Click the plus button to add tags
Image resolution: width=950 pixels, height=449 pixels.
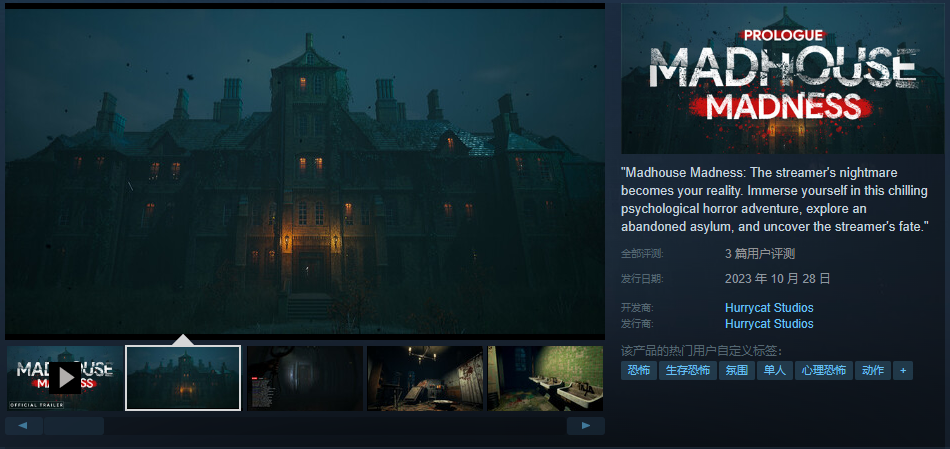click(903, 370)
